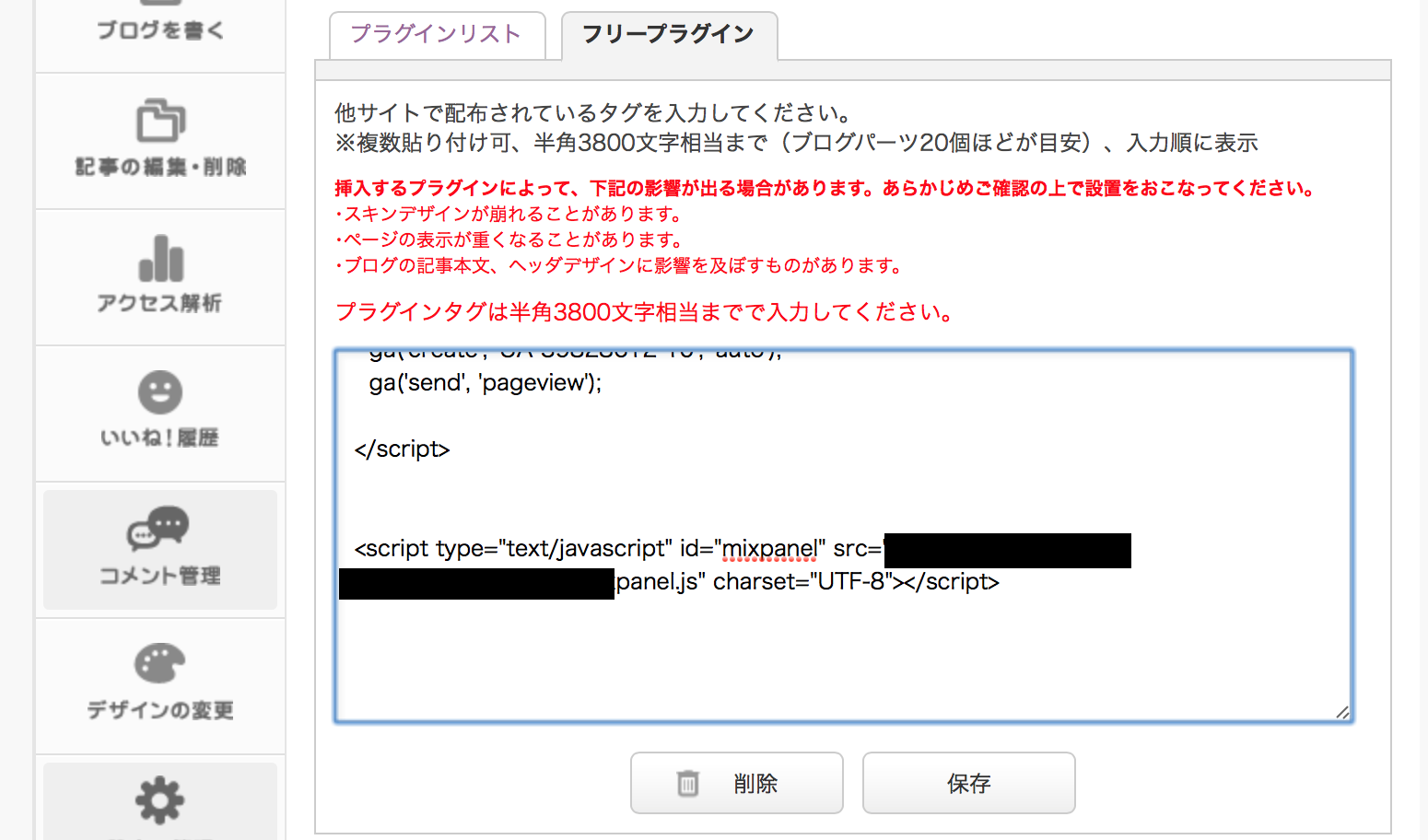The width and height of the screenshot is (1428, 840).
Task: Click the smiley face いいね！履歴 icon
Action: [160, 392]
